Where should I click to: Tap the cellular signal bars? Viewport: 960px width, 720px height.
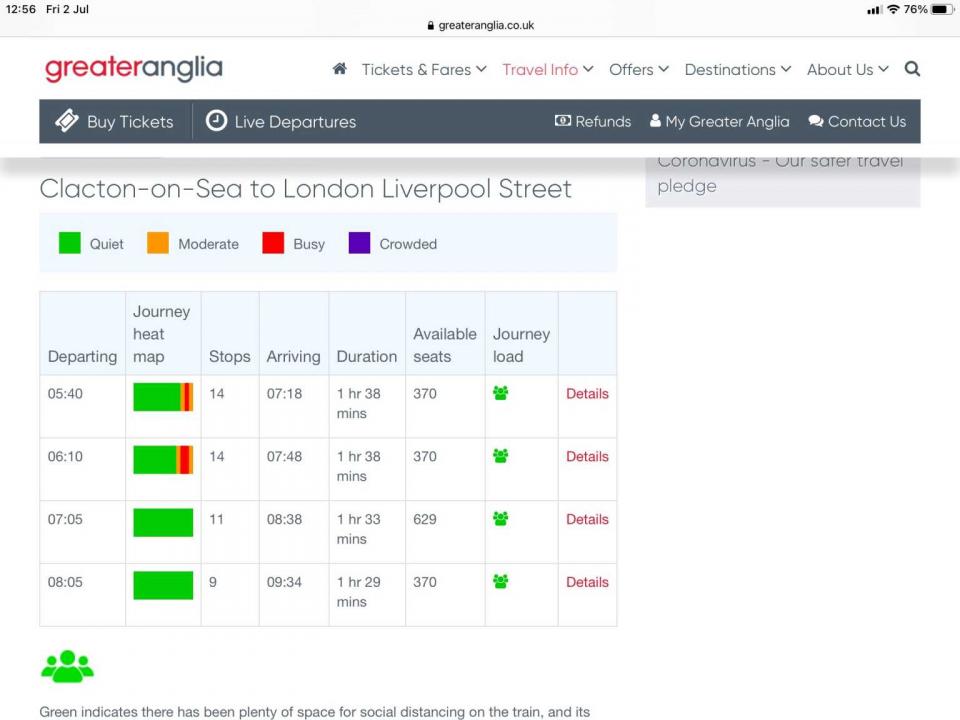coord(874,10)
